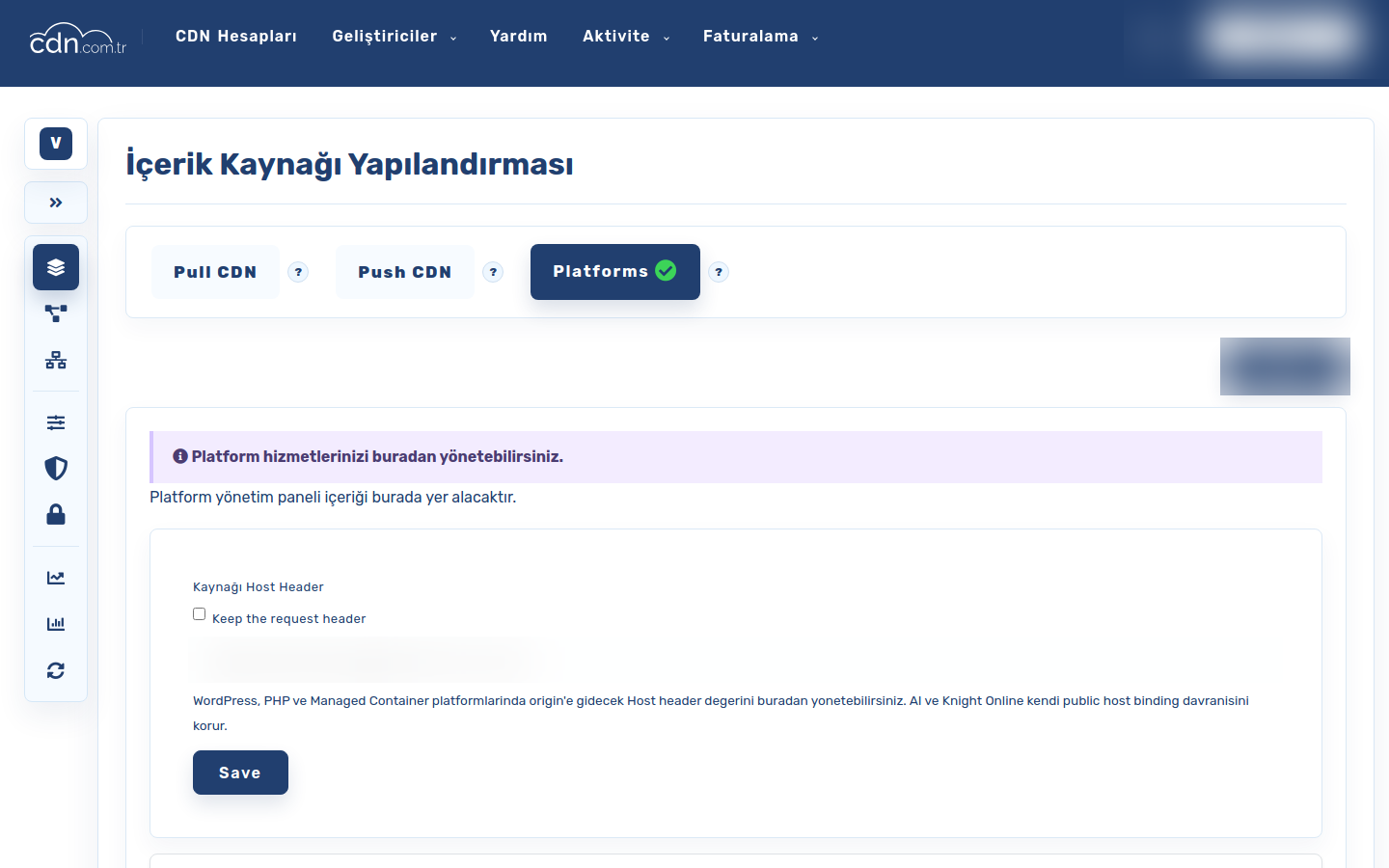This screenshot has width=1389, height=868.
Task: Open the network sitemap icon in the sidebar
Action: 56,360
